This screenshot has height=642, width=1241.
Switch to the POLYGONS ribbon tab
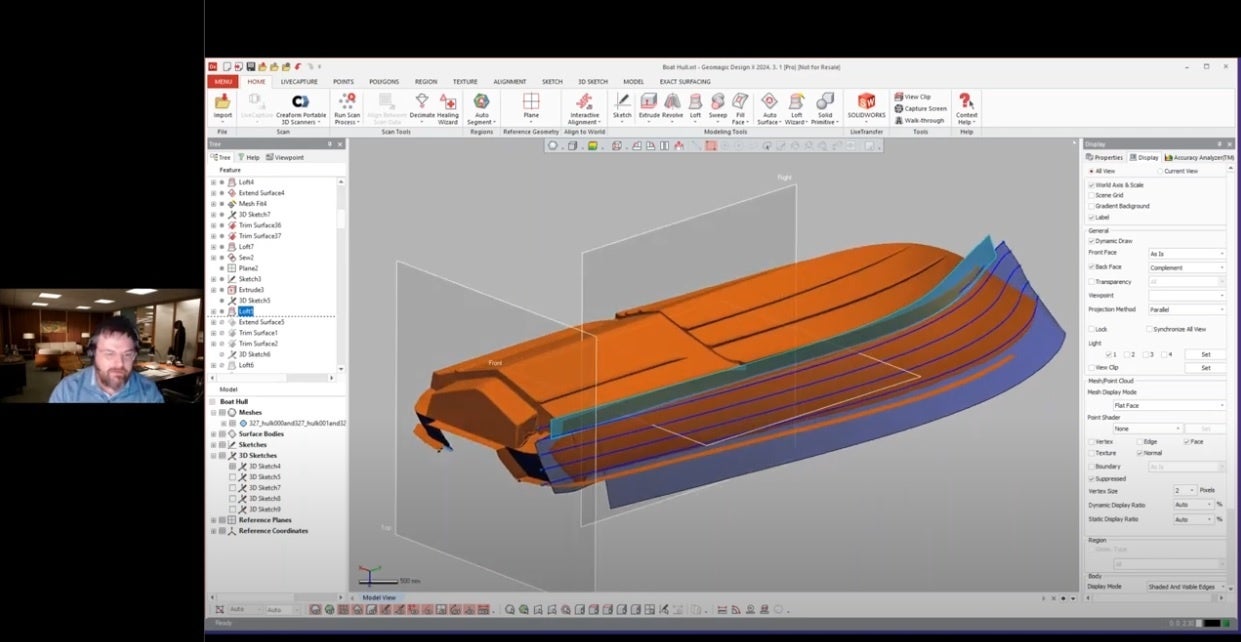coord(384,81)
